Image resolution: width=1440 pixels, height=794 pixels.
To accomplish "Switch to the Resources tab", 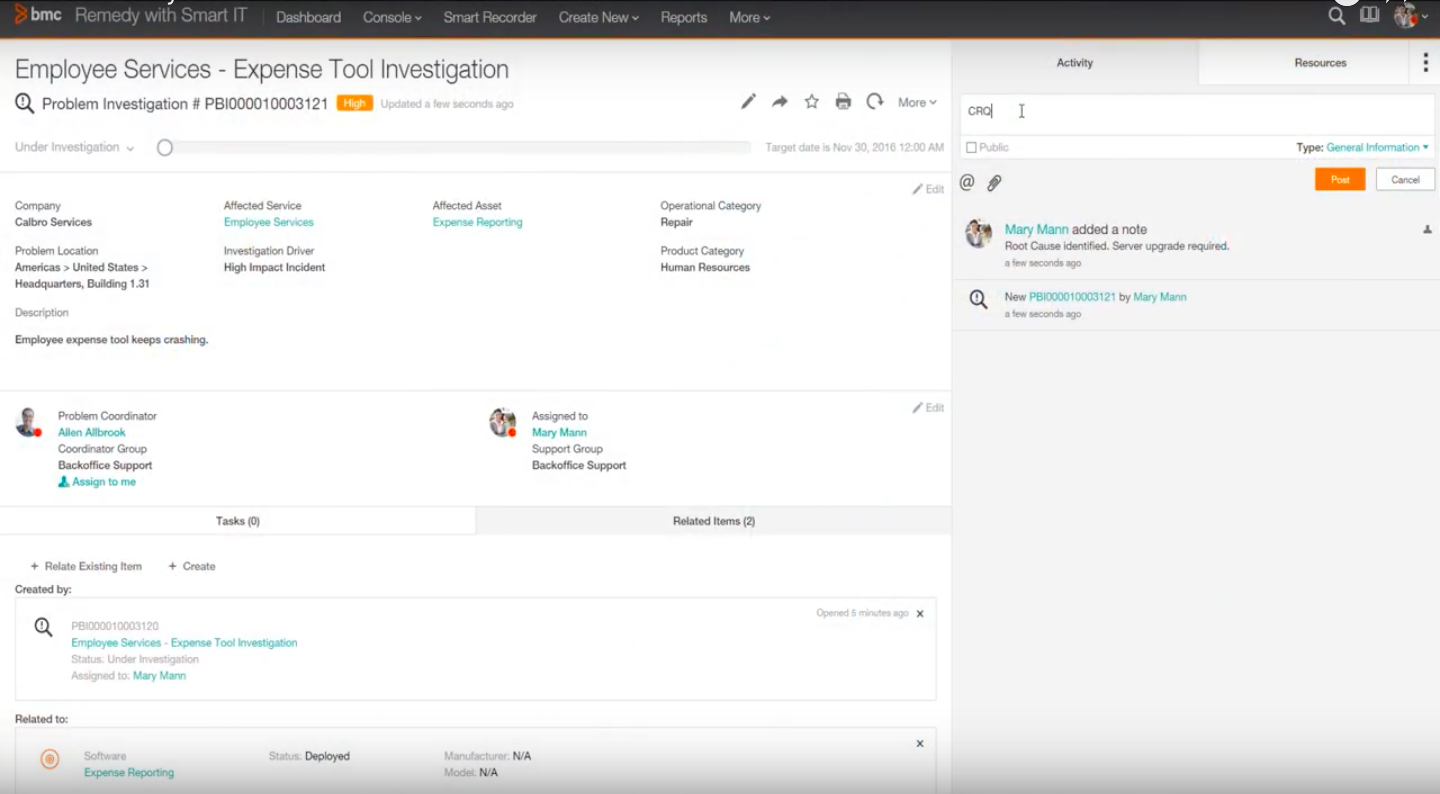I will [x=1319, y=62].
